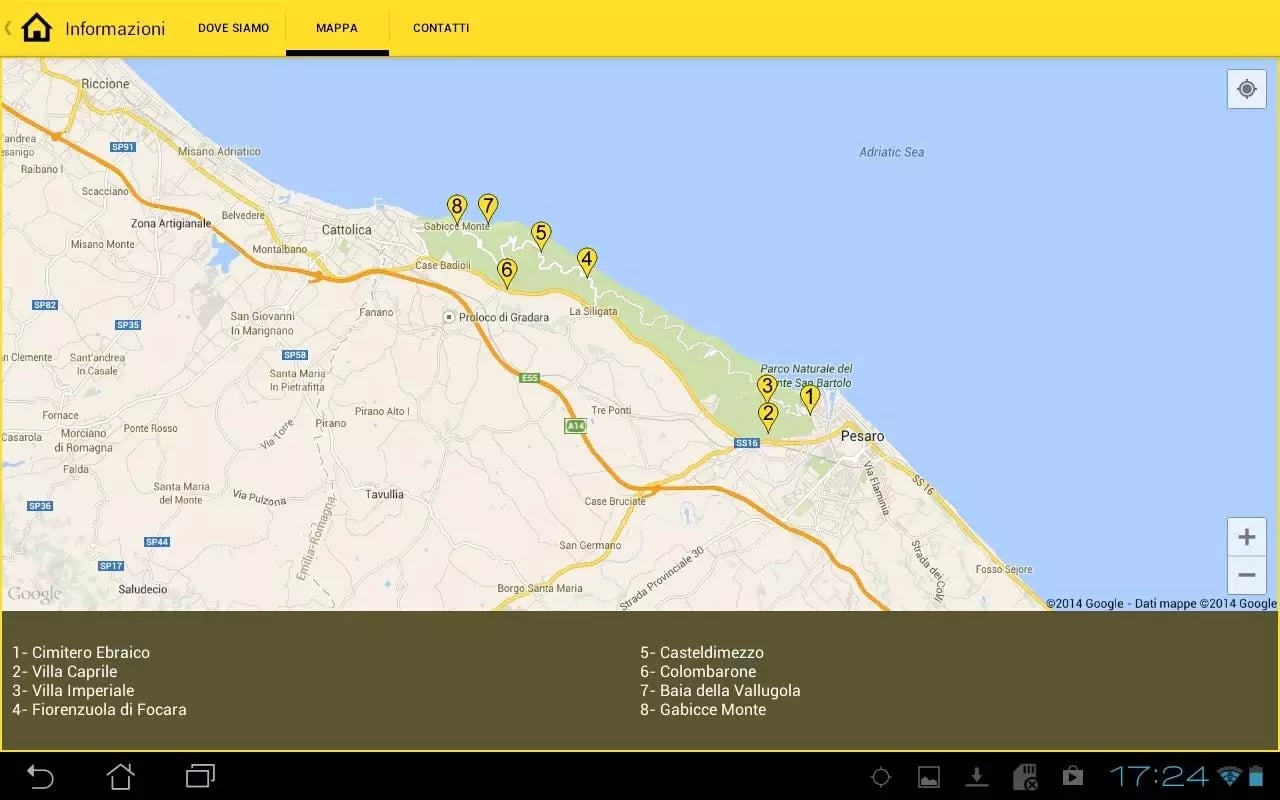
Task: Tap the Google logo on the map
Action: pyautogui.click(x=34, y=594)
